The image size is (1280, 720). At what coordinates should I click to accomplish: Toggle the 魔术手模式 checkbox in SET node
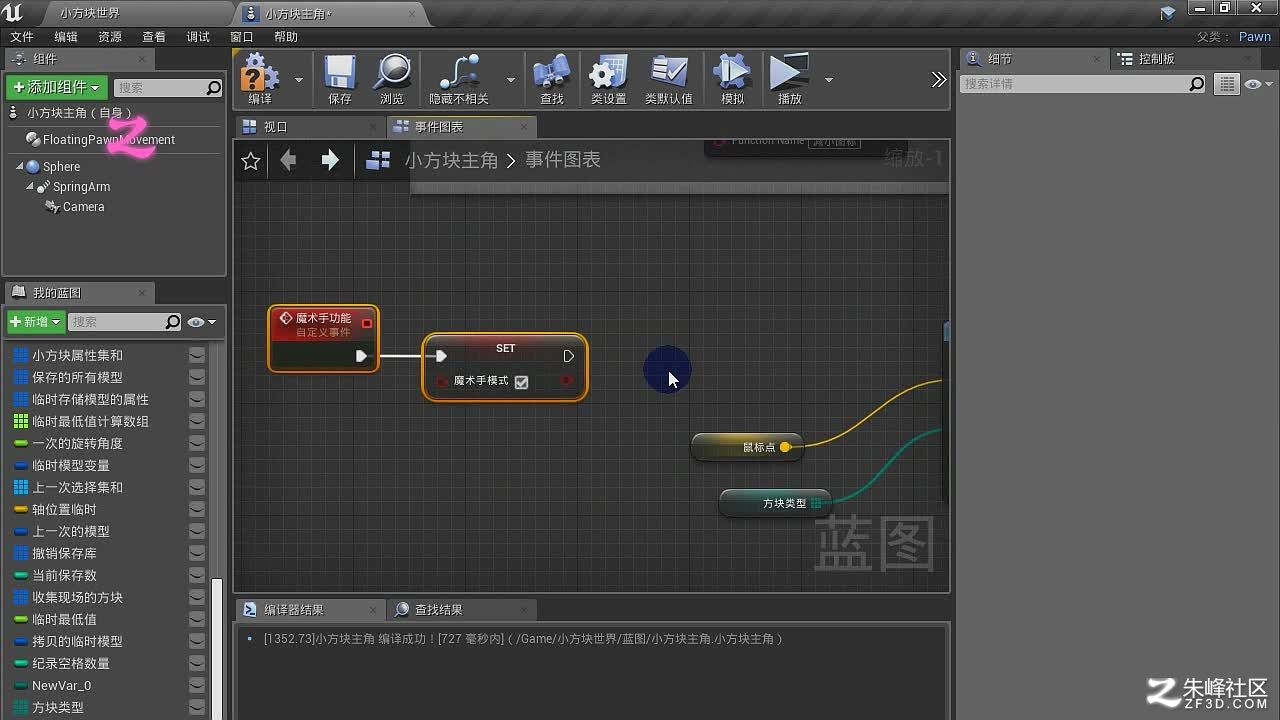point(521,381)
